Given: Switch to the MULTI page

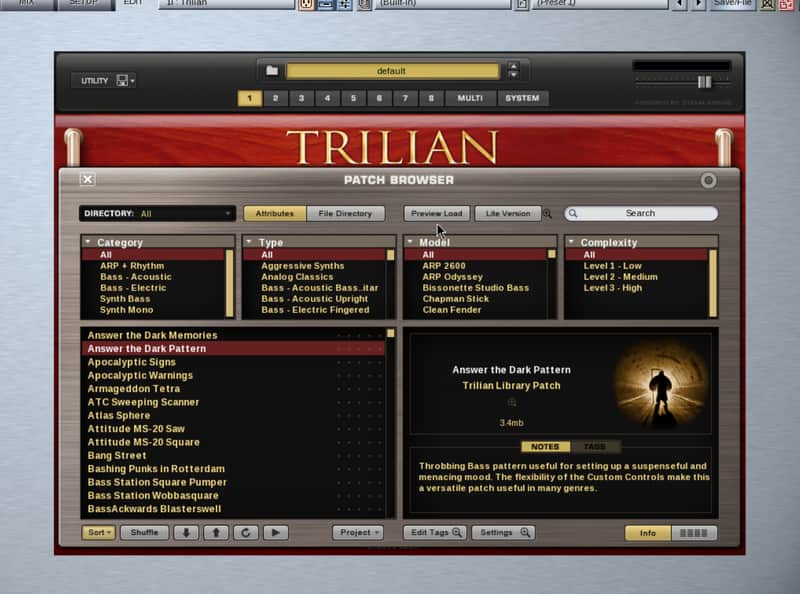Looking at the screenshot, I should click(x=470, y=98).
